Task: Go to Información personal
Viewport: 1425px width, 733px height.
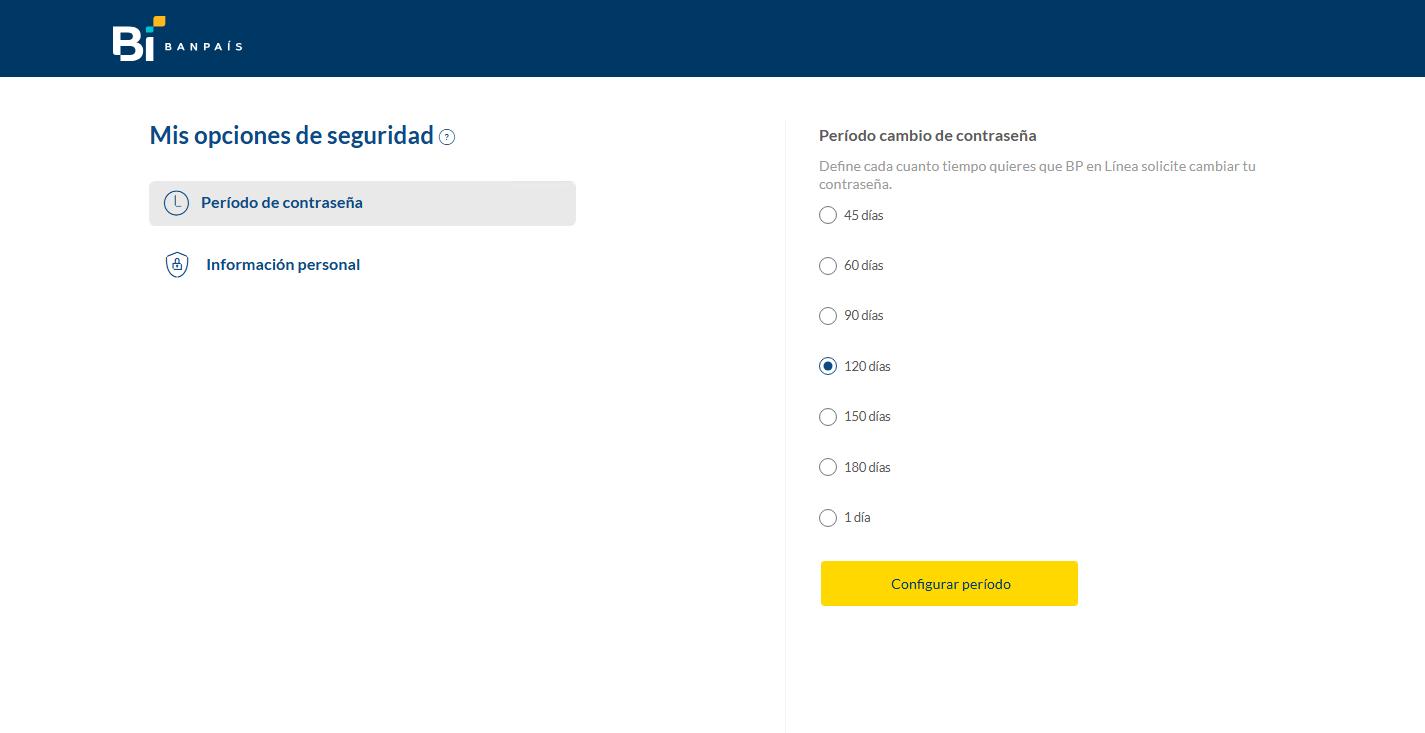Action: 282,265
